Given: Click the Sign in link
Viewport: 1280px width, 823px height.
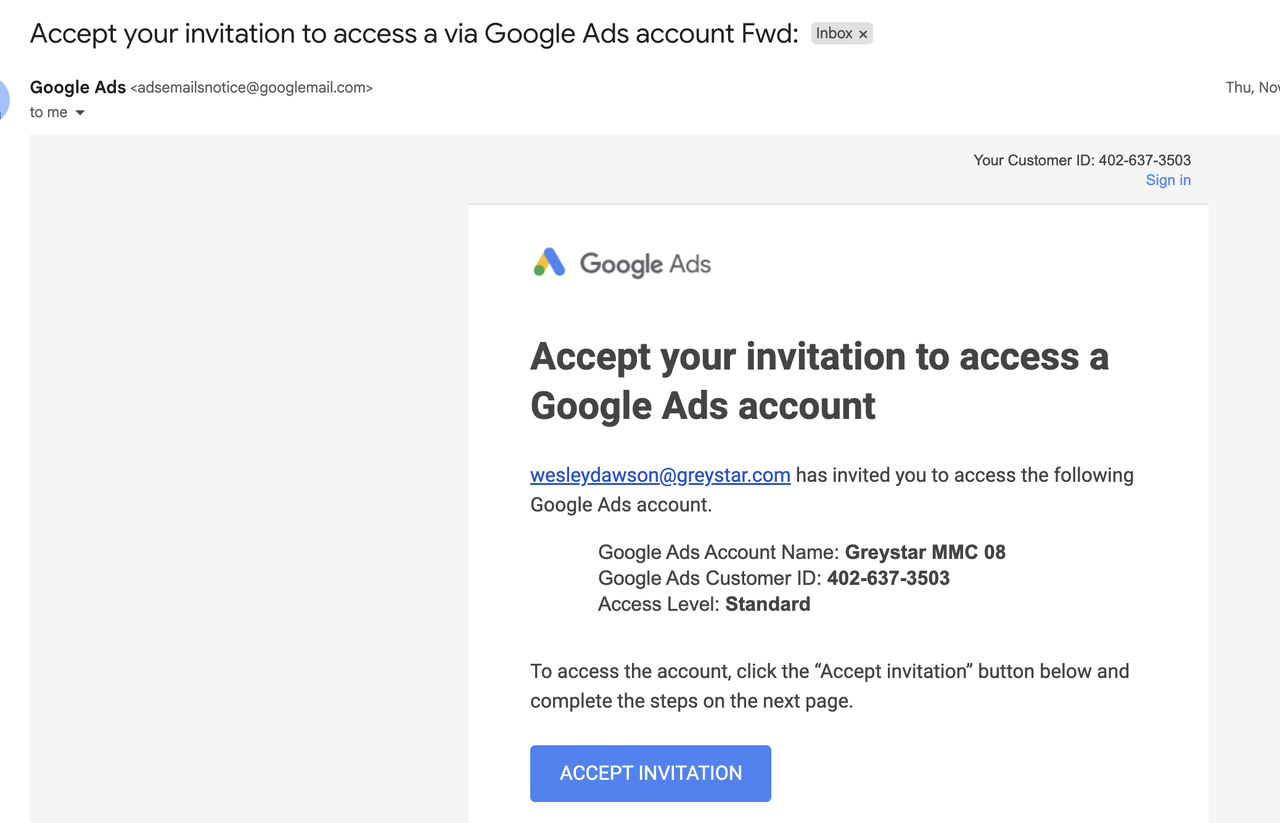Looking at the screenshot, I should tap(1168, 180).
